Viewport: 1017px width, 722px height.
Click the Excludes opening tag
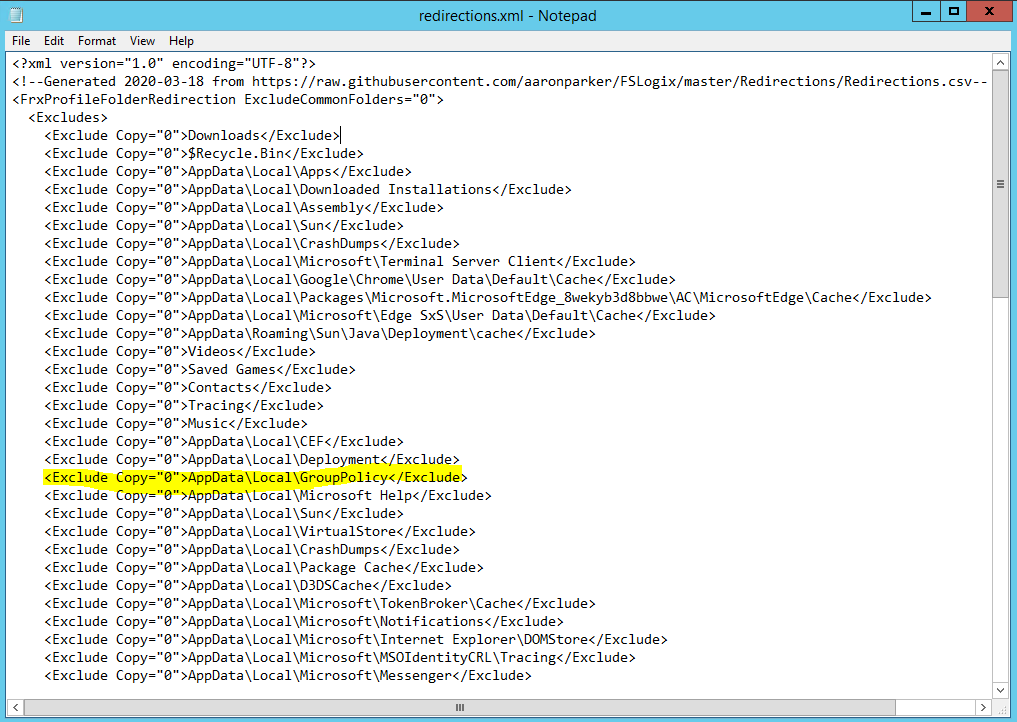pyautogui.click(x=68, y=117)
